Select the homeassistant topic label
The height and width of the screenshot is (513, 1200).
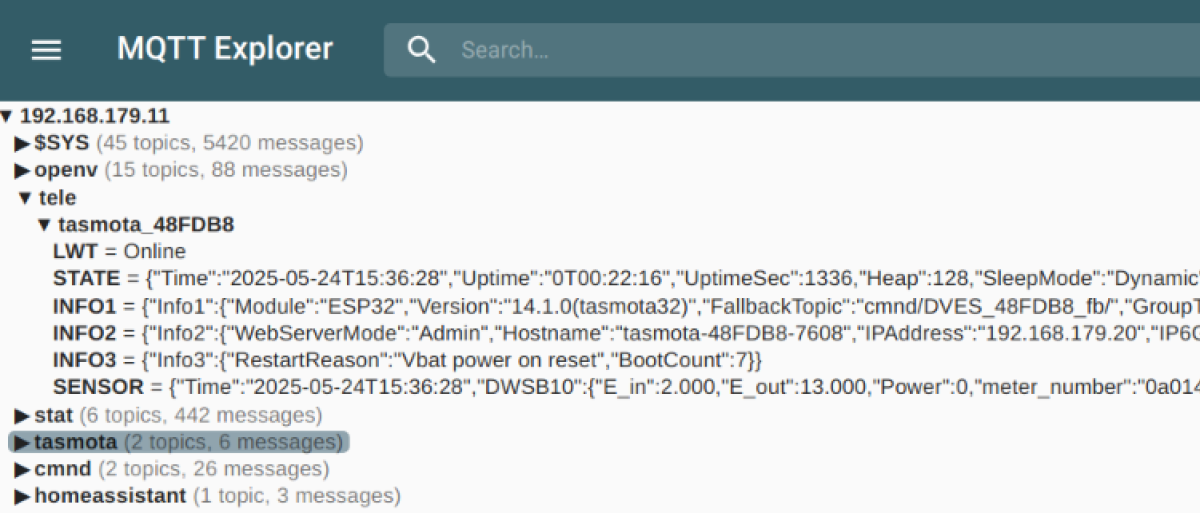point(110,496)
